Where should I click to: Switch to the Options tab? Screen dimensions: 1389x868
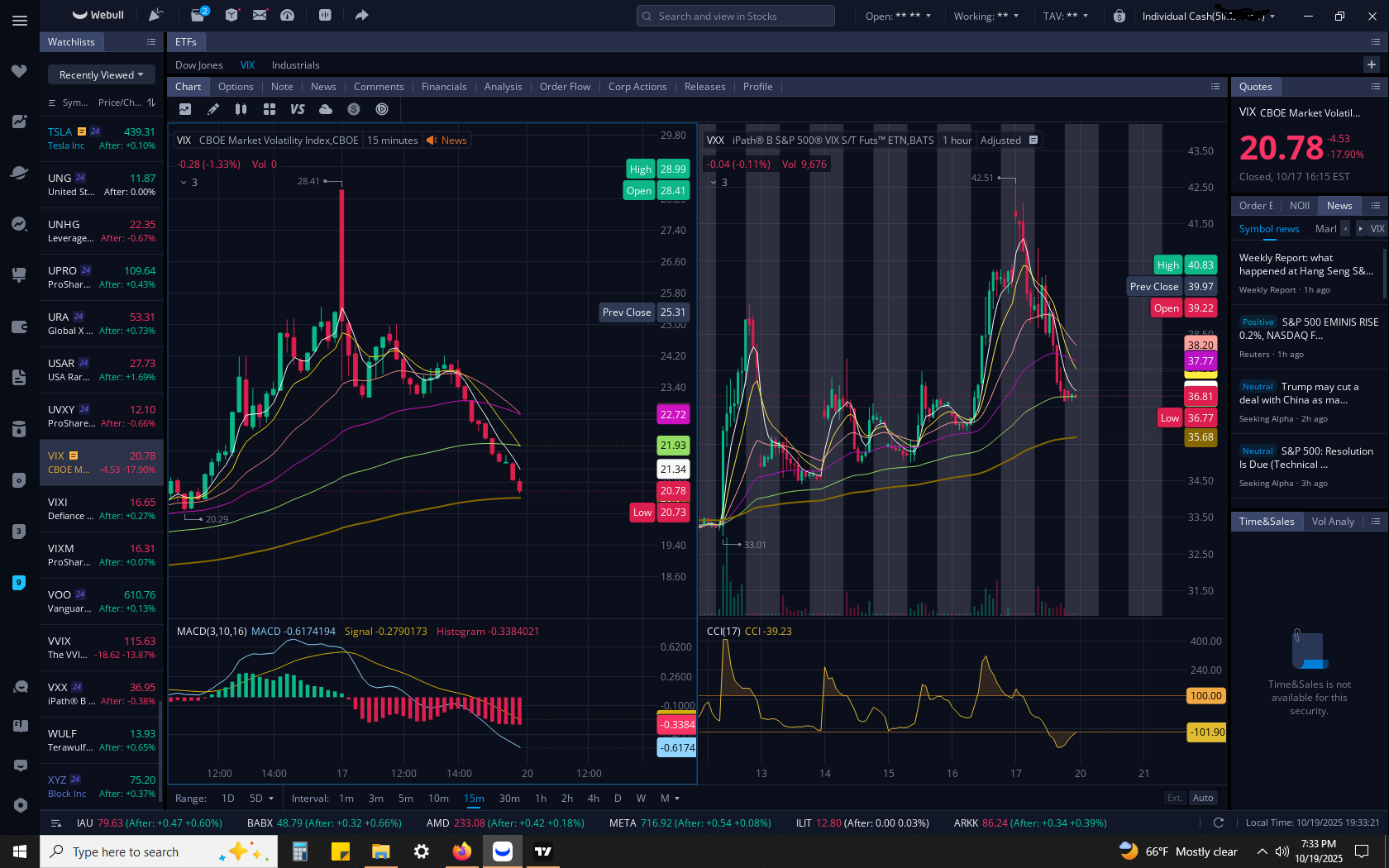pyautogui.click(x=236, y=86)
